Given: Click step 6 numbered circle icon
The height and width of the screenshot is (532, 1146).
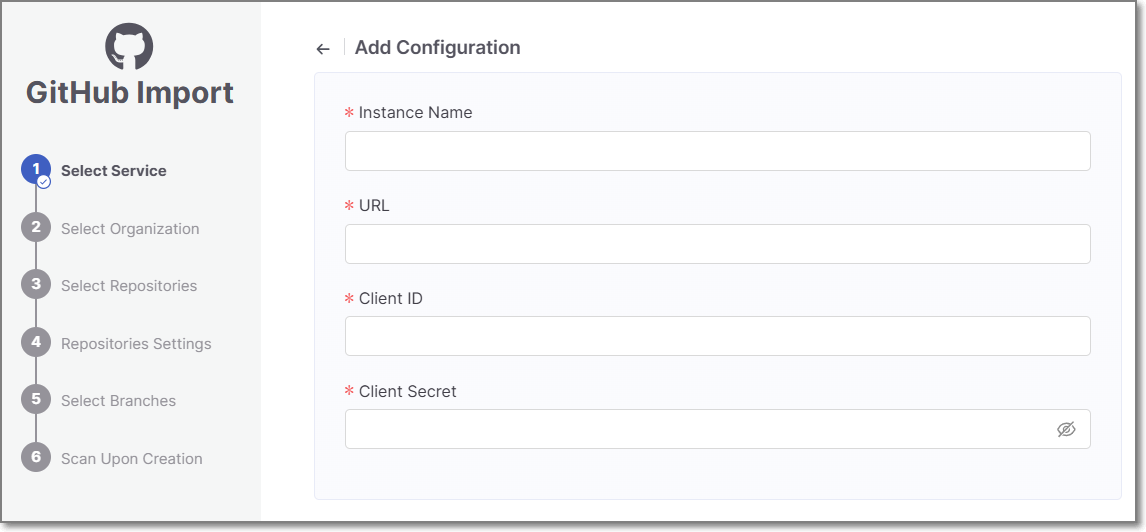Looking at the screenshot, I should pos(36,458).
